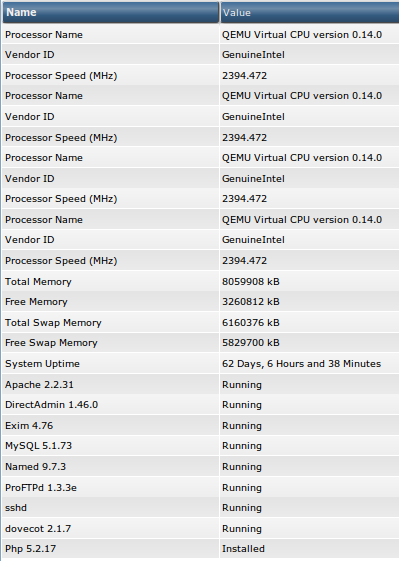
Task: Click Running status of ProFTPd 1.3.3e
Action: click(242, 488)
